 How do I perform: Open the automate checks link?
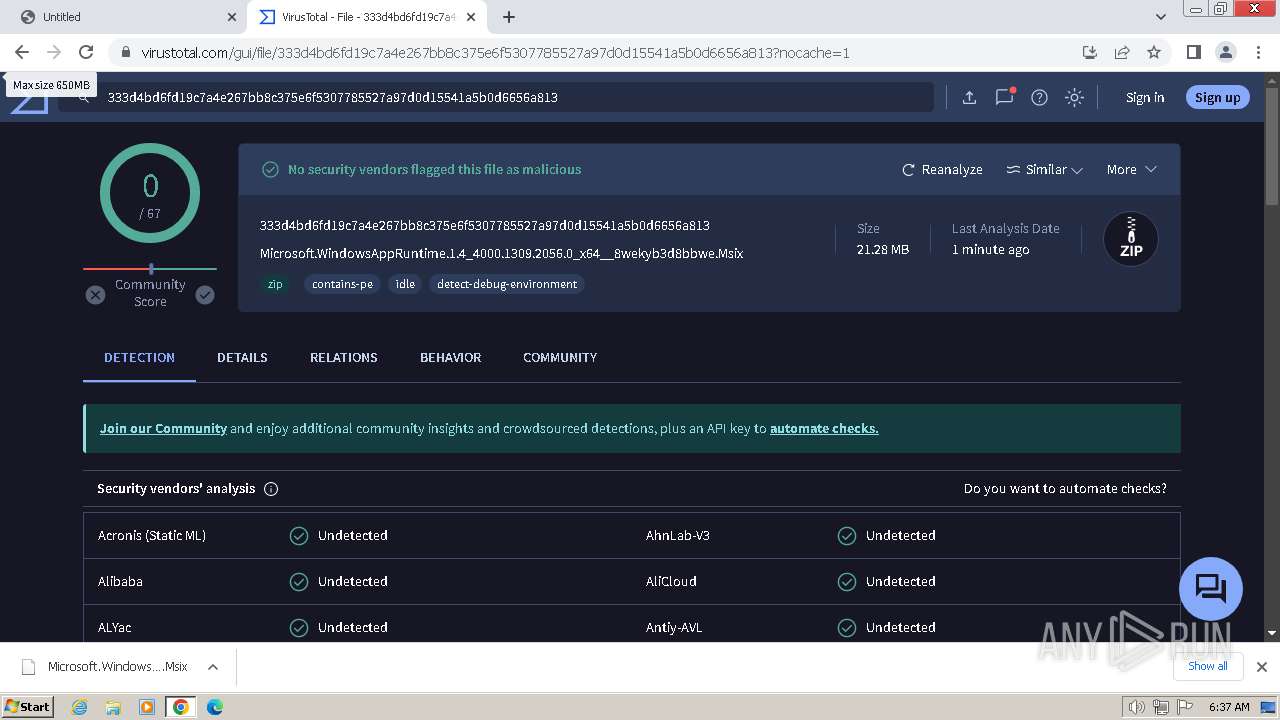click(x=824, y=428)
